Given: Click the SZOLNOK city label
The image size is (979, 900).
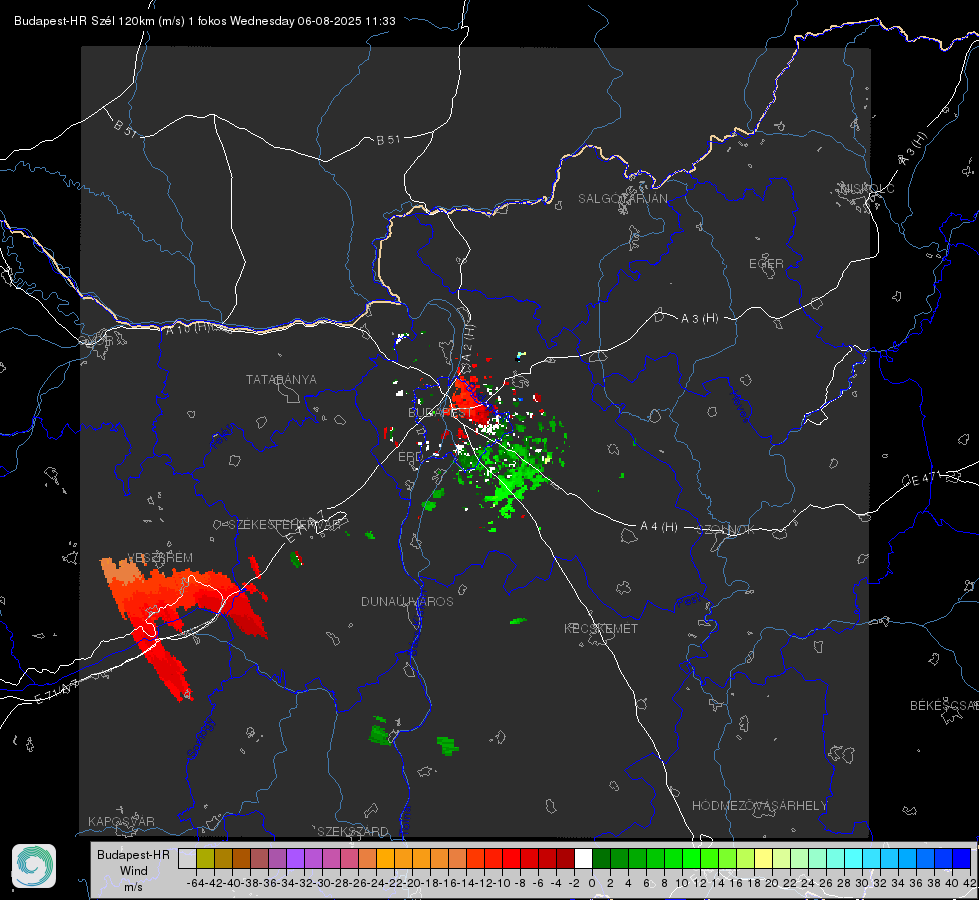Looking at the screenshot, I should pyautogui.click(x=726, y=530).
